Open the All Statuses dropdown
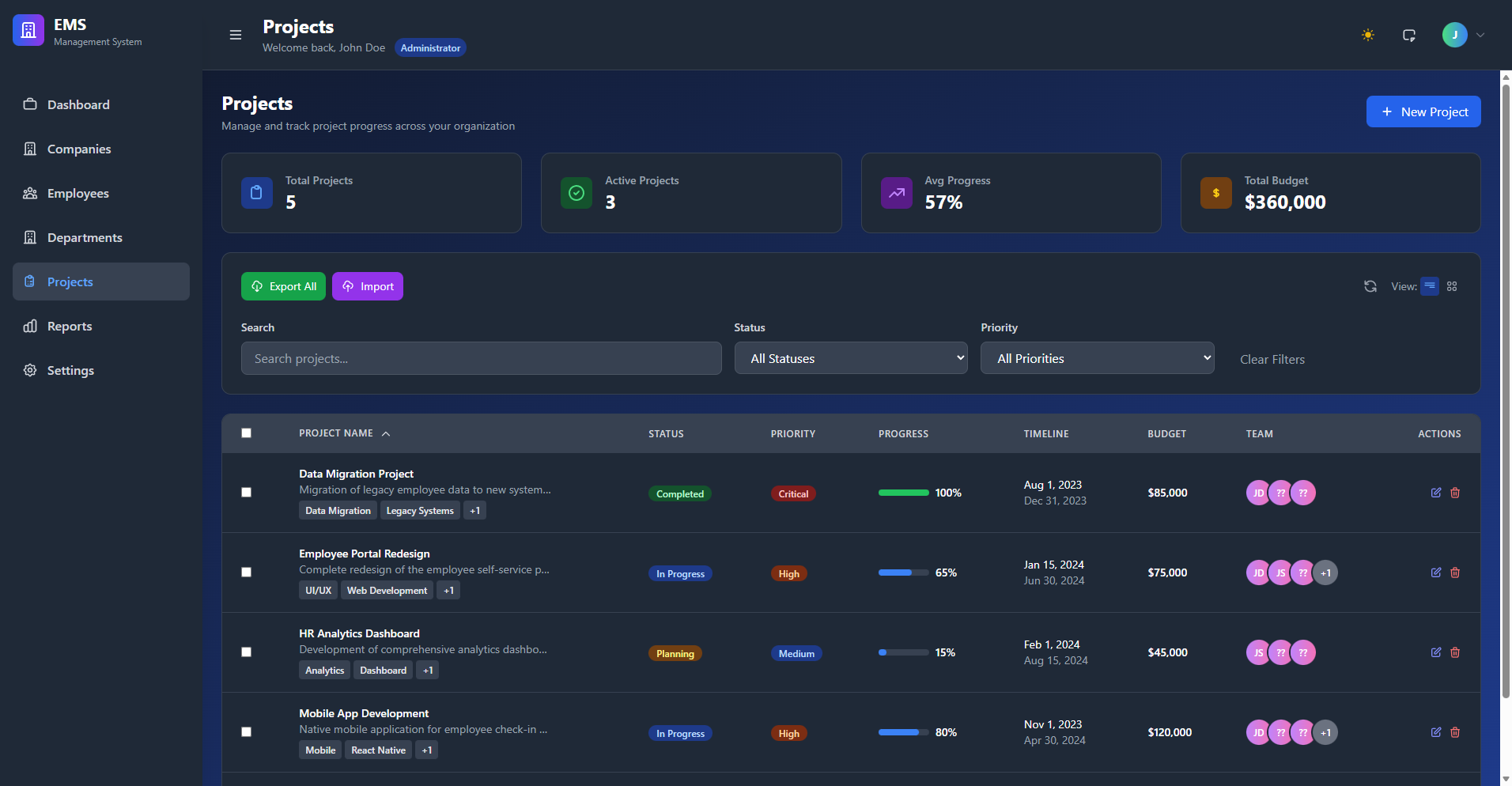Viewport: 1512px width, 786px height. (851, 358)
